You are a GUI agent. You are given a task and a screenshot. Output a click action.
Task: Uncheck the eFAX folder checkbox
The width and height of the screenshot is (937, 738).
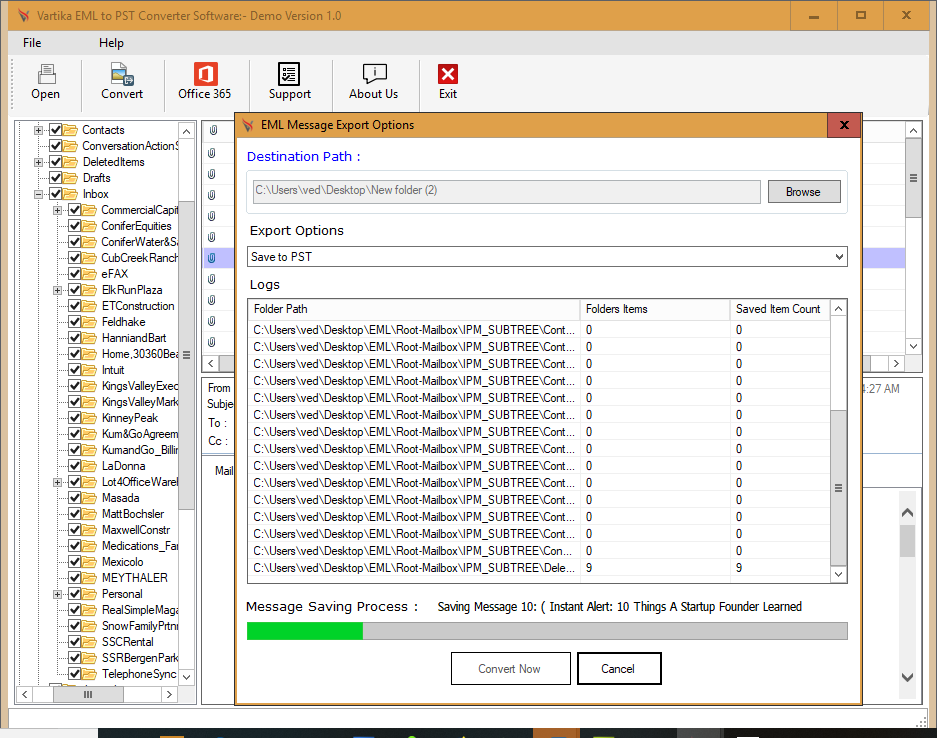75,274
